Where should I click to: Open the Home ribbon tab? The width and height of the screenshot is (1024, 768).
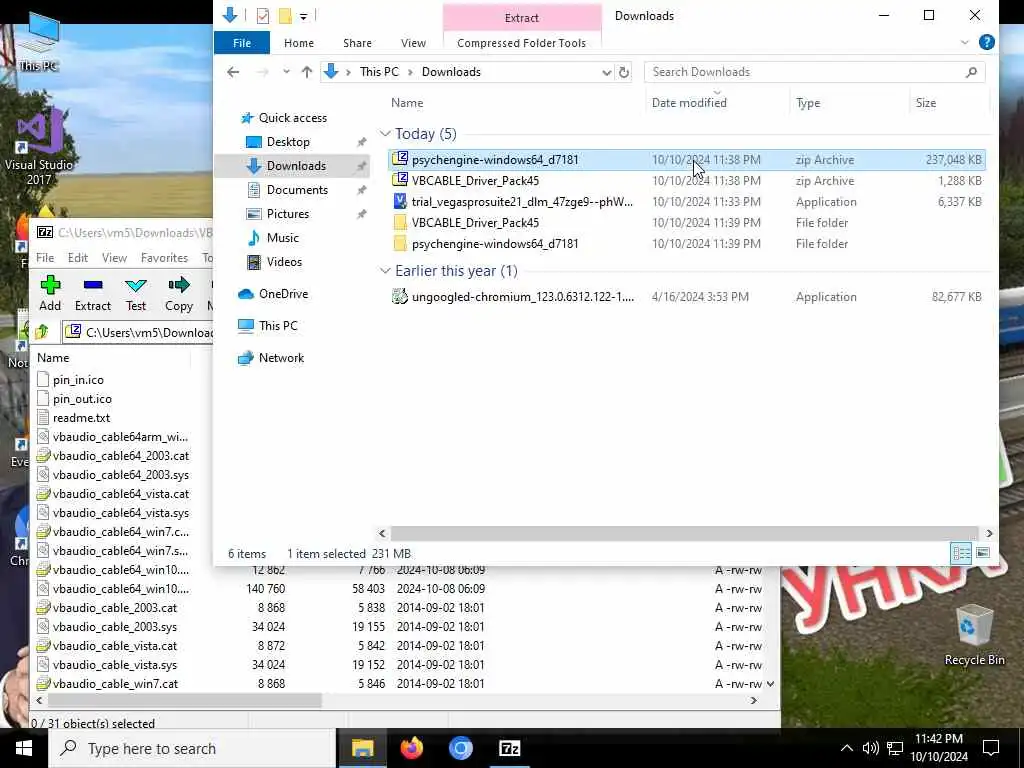click(299, 43)
